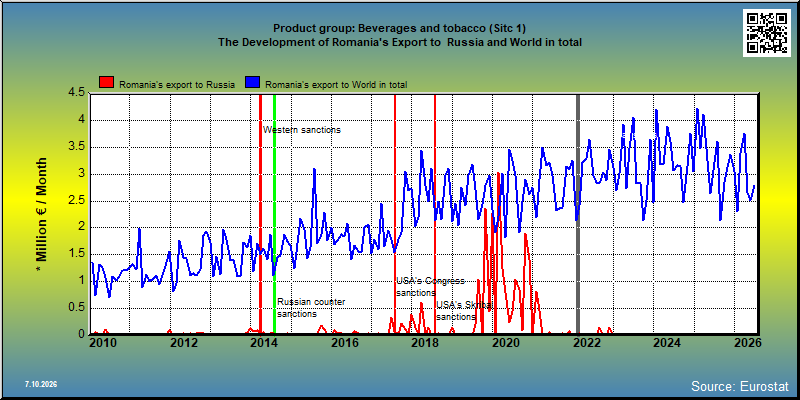The image size is (800, 400).
Task: Select legend text "Romania's export to World in total"
Action: 336,85
